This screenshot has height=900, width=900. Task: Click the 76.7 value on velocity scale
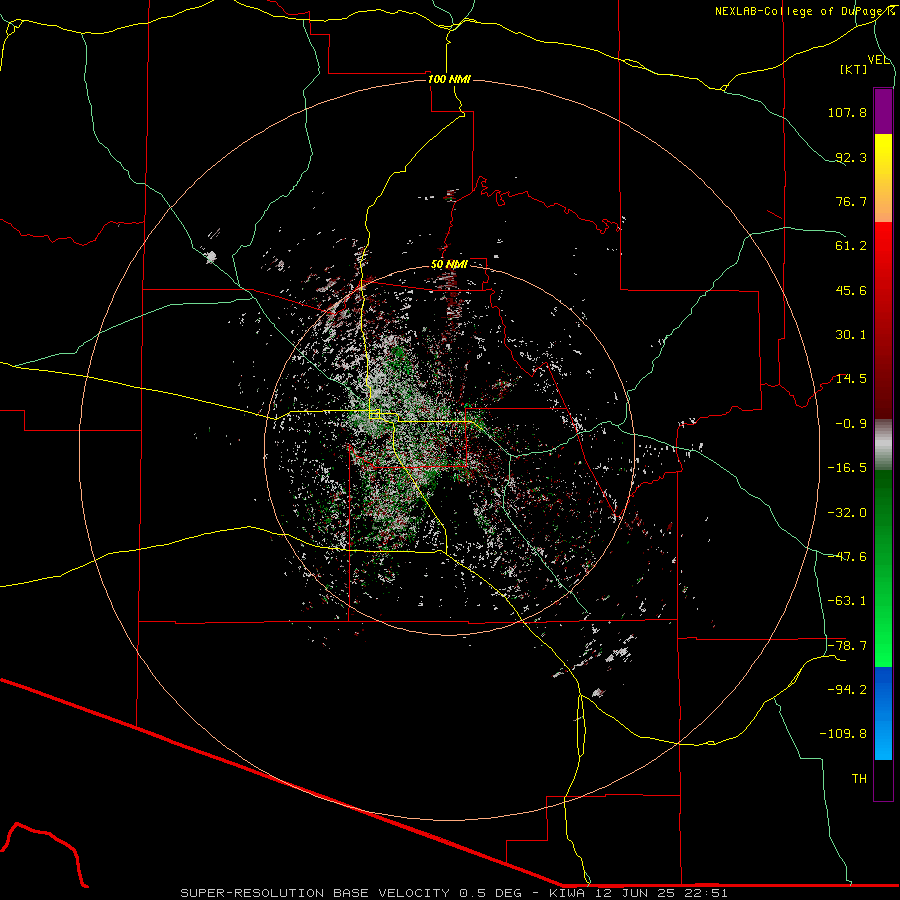[851, 201]
